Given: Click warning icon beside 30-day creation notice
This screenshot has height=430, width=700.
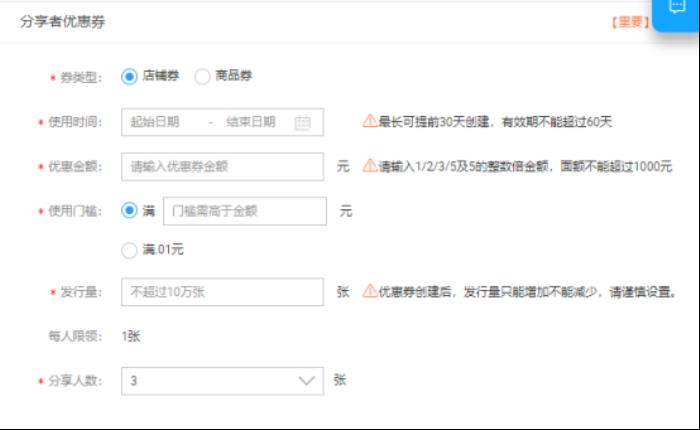Looking at the screenshot, I should (x=370, y=121).
